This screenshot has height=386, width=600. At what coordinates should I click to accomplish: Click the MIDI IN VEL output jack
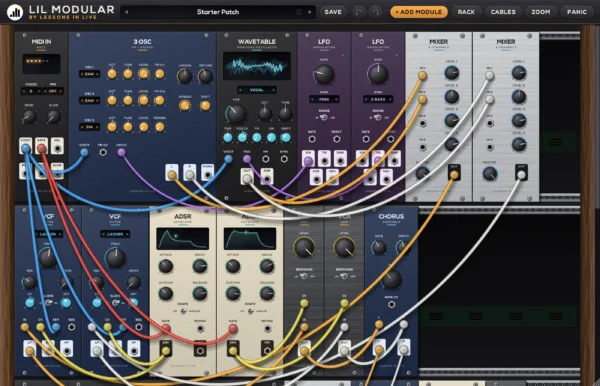tap(57, 148)
